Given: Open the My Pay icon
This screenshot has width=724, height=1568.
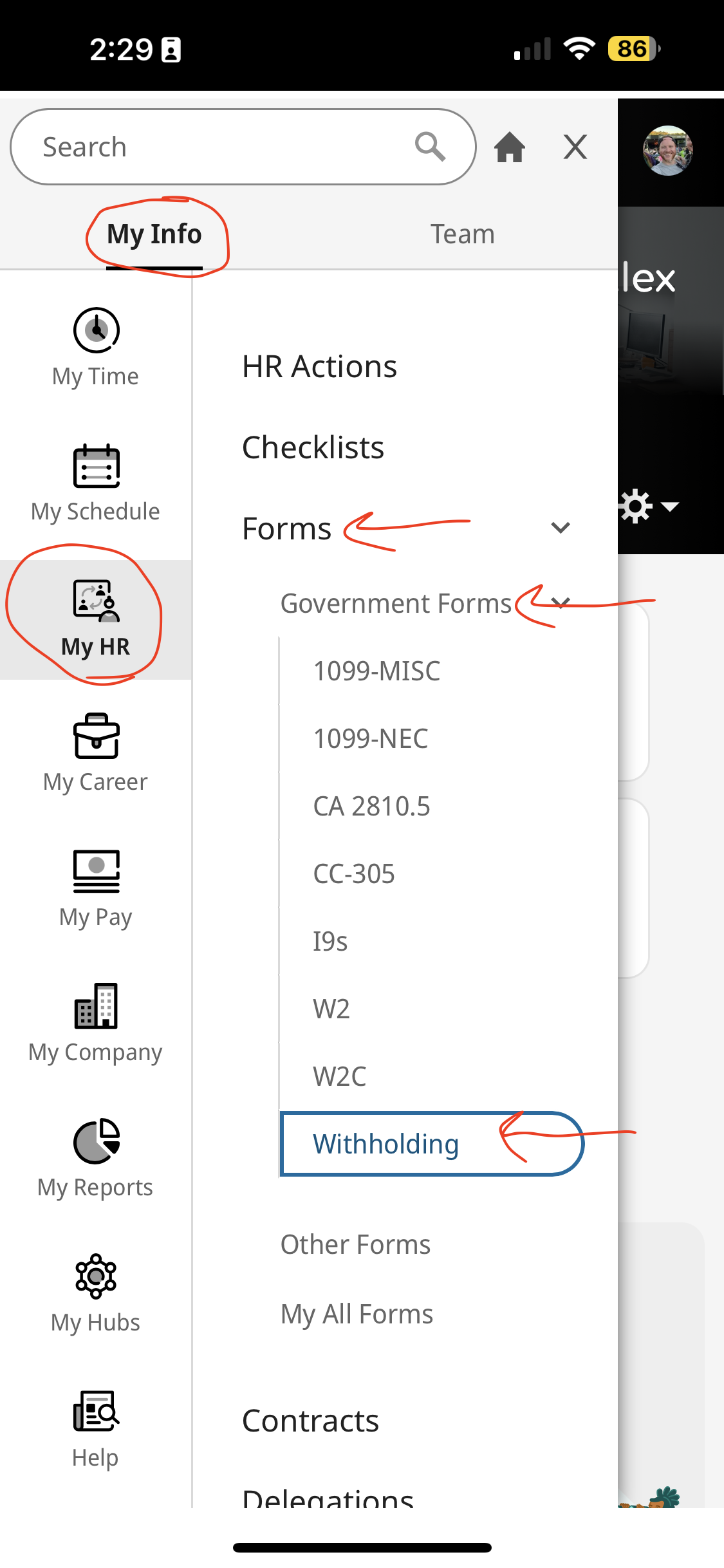Looking at the screenshot, I should point(96,872).
